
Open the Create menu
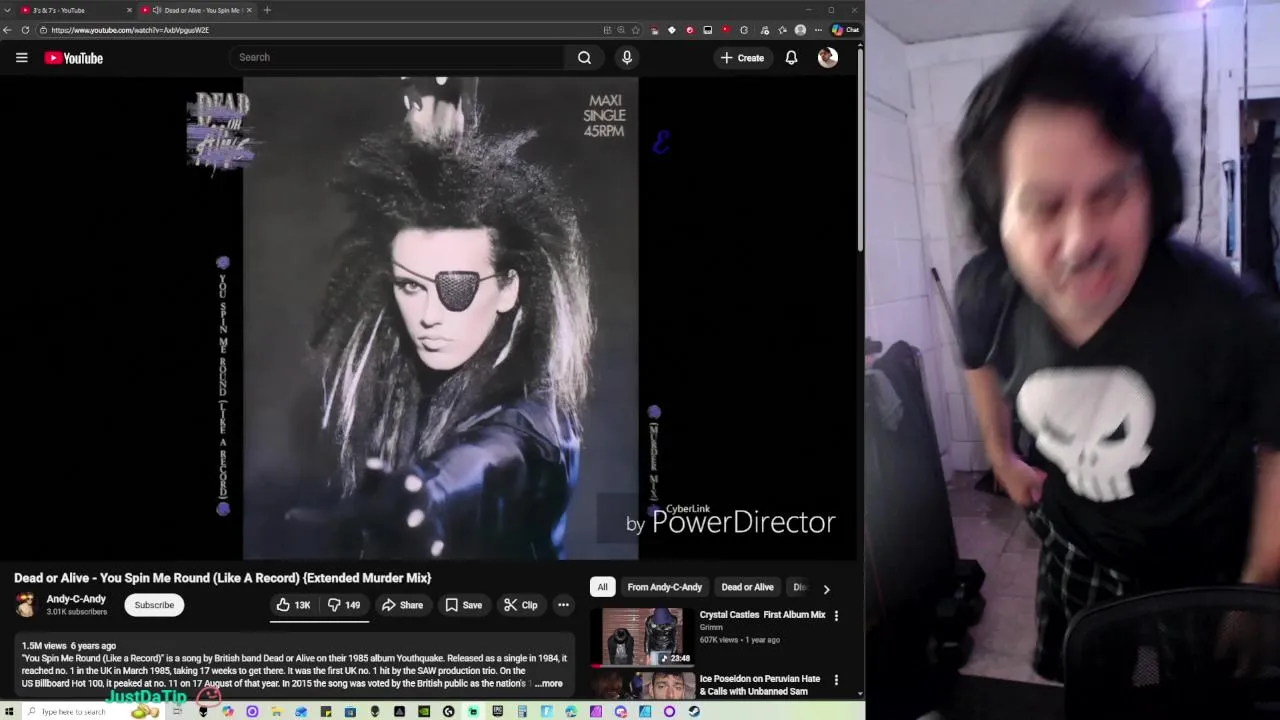click(x=742, y=58)
